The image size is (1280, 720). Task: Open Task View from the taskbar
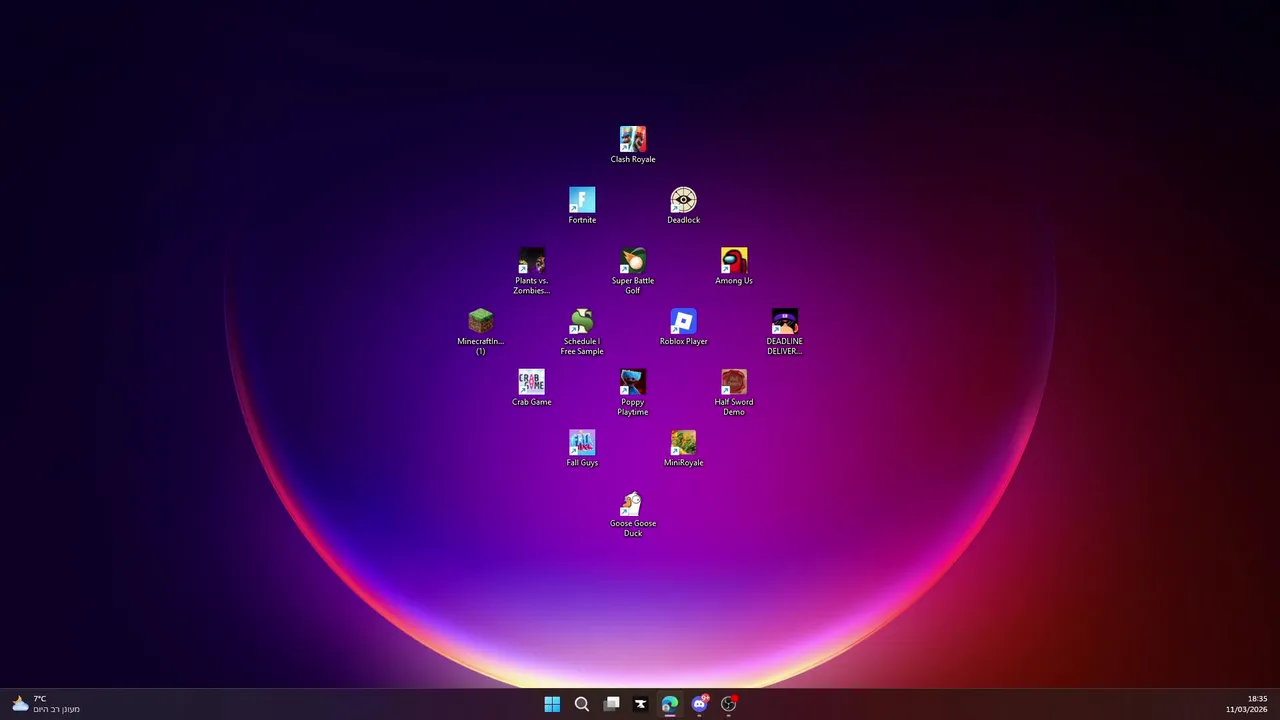(611, 704)
